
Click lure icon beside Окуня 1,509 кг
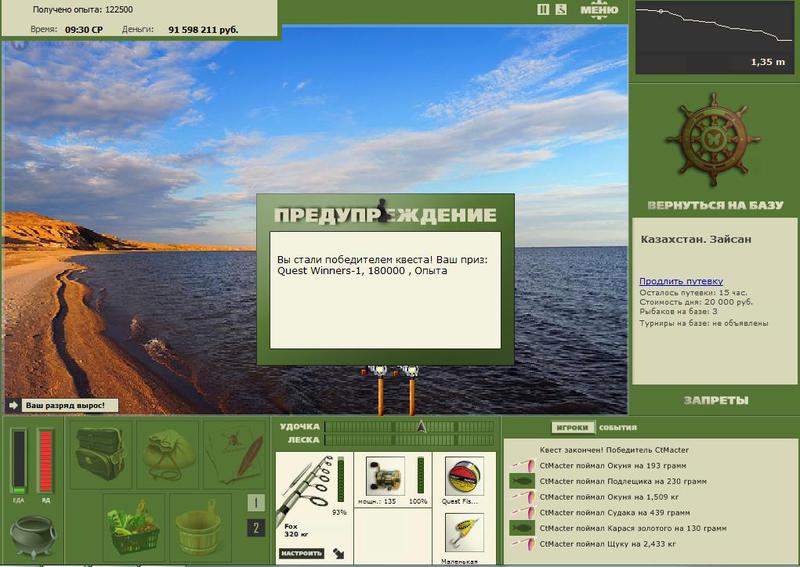pyautogui.click(x=522, y=497)
